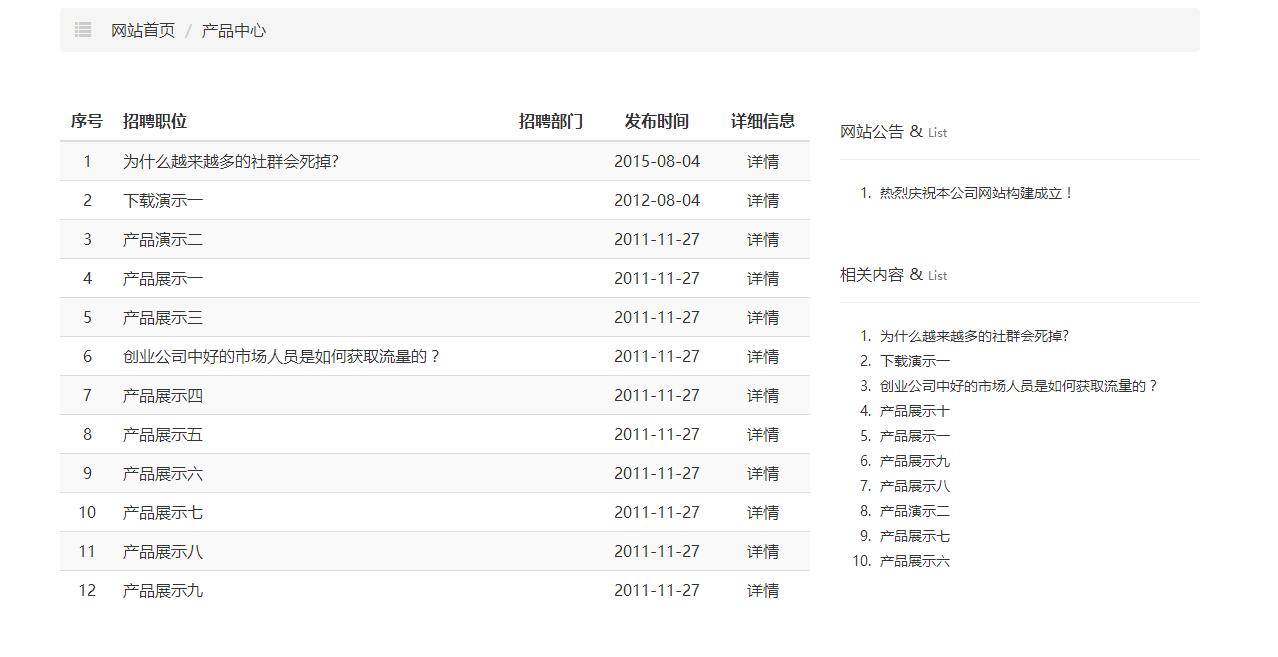1278x657 pixels.
Task: Select 产品展示九 in the related content sidebar
Action: coord(914,461)
